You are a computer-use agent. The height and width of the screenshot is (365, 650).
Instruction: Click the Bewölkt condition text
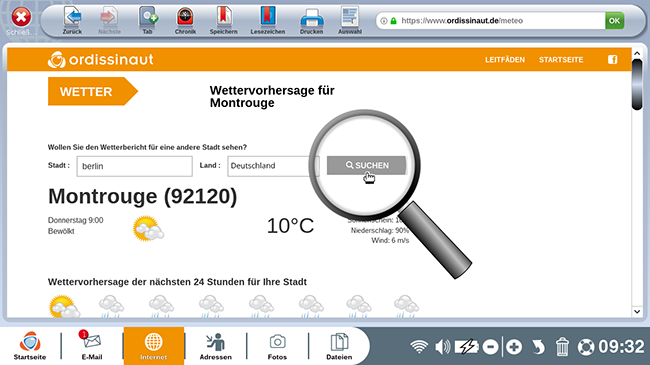coord(61,231)
